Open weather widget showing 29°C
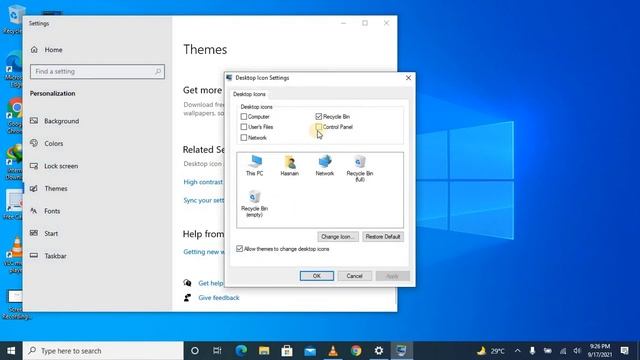 click(491, 351)
